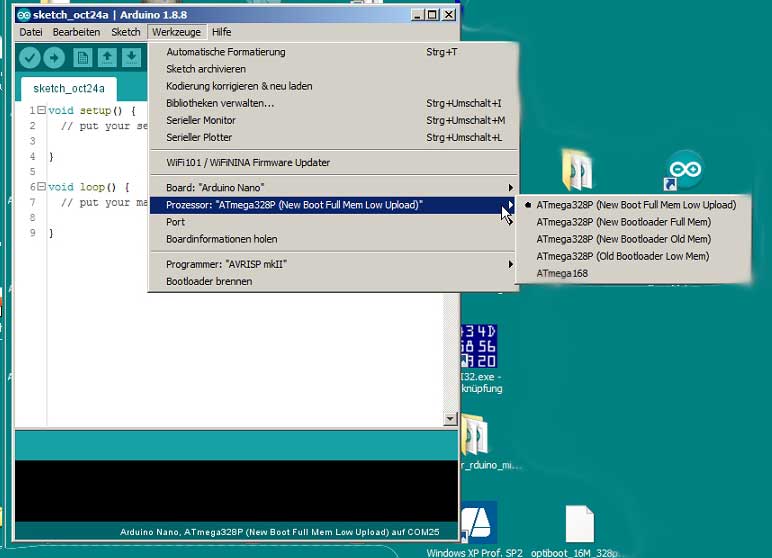
Task: Maximize the Arduino window
Action: (432, 15)
